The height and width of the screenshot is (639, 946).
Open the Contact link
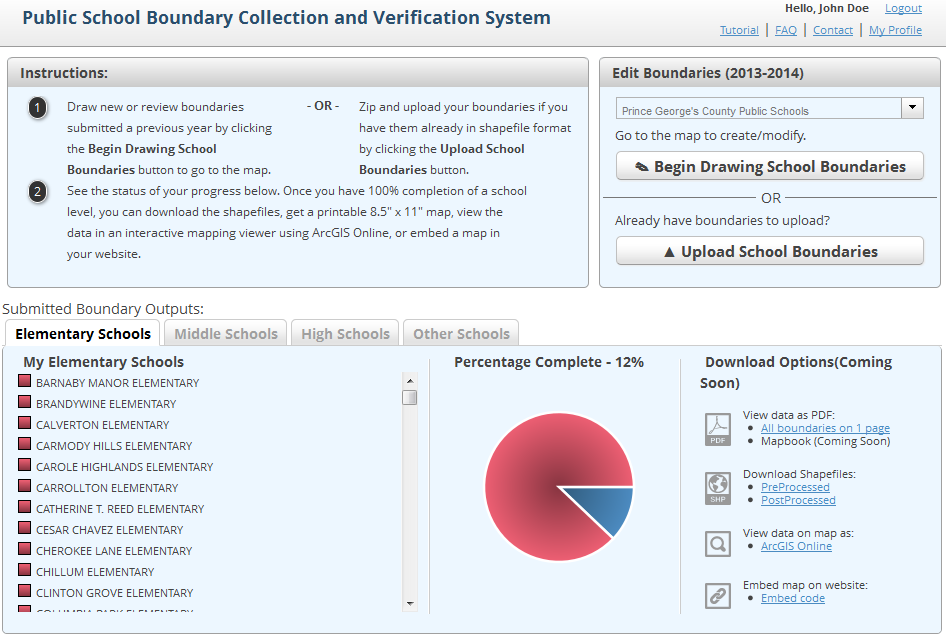coord(833,30)
